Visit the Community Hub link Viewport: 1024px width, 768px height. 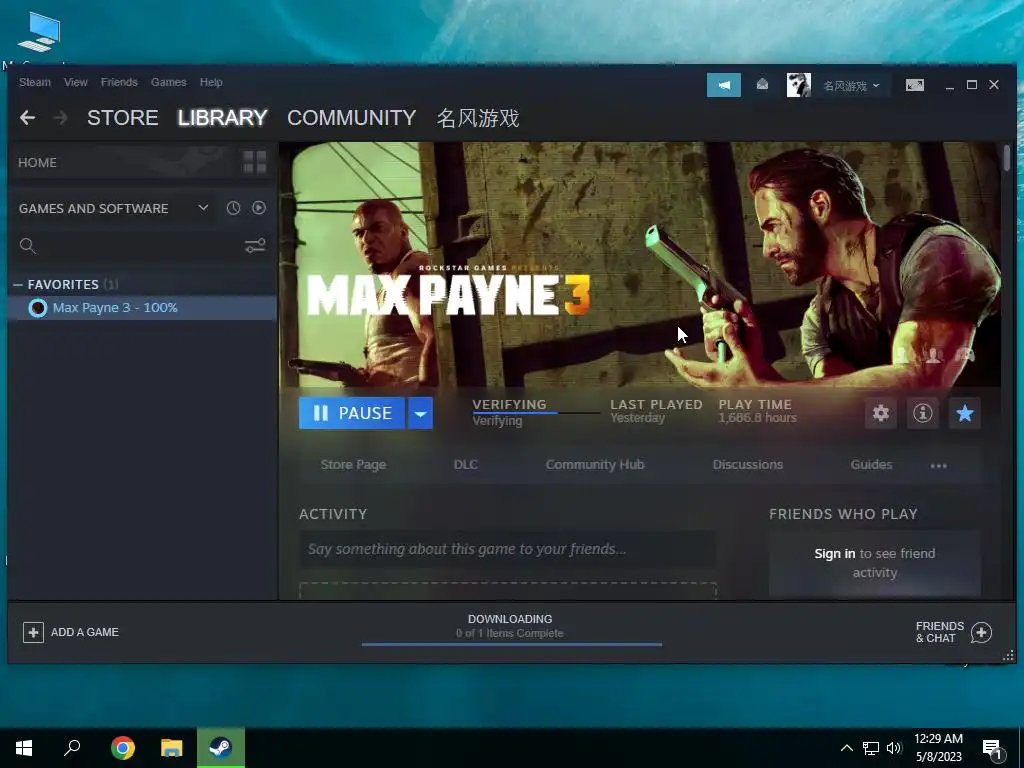[x=595, y=464]
